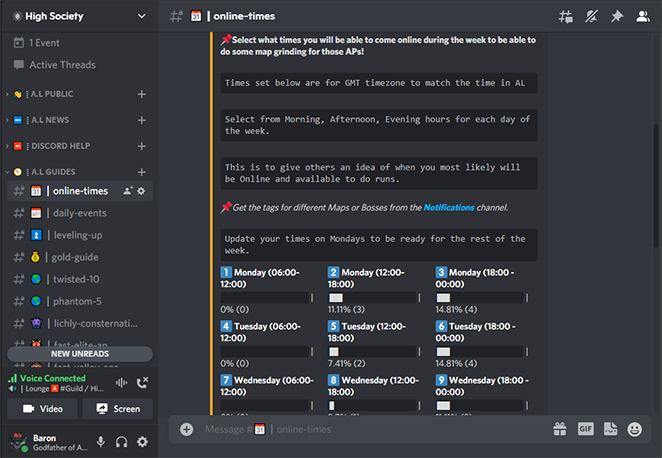Viewport: 662px width, 458px height.
Task: Follow the Notifications channel link
Action: point(449,208)
